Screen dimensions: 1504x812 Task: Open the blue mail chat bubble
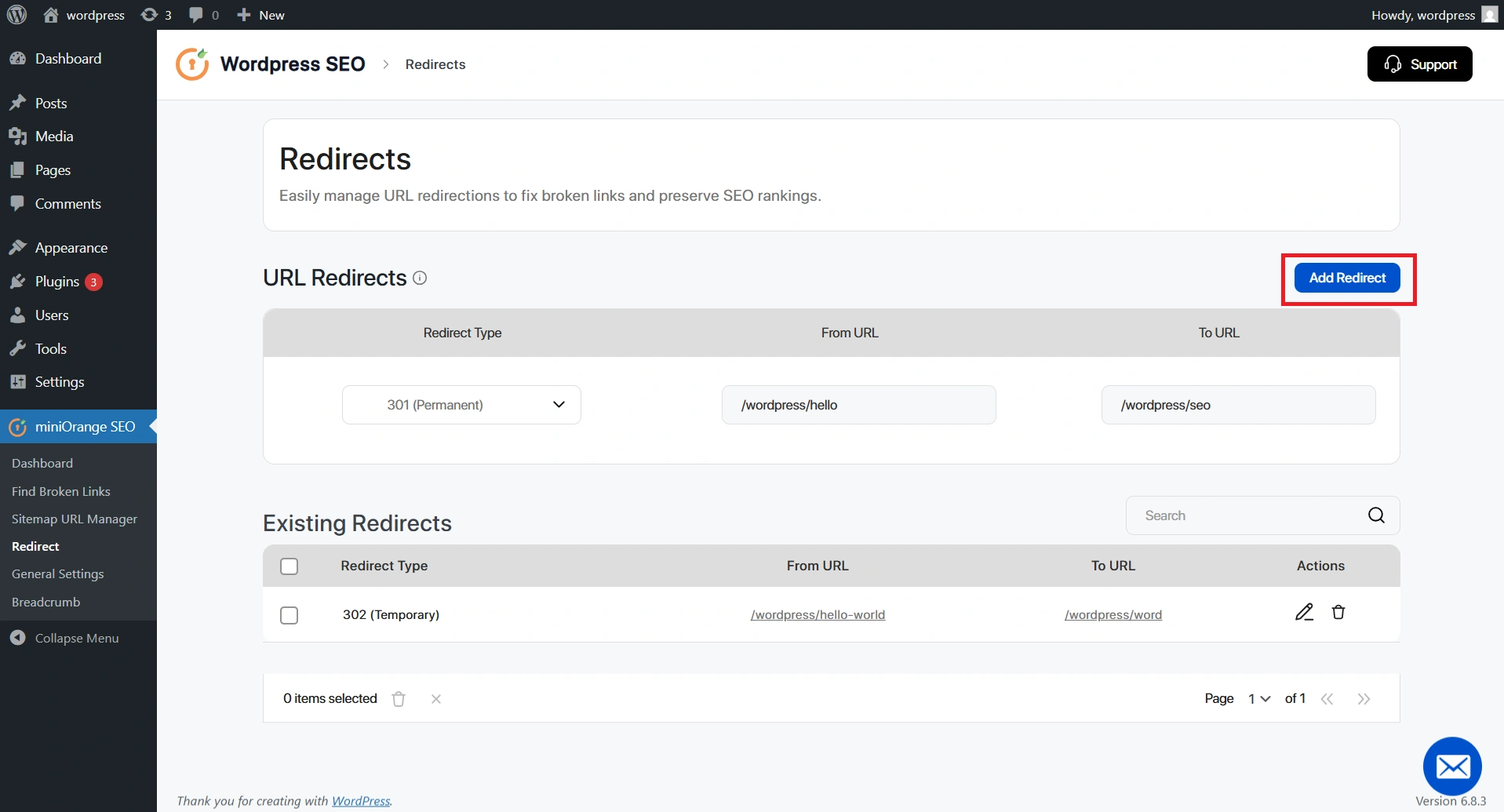point(1452,766)
